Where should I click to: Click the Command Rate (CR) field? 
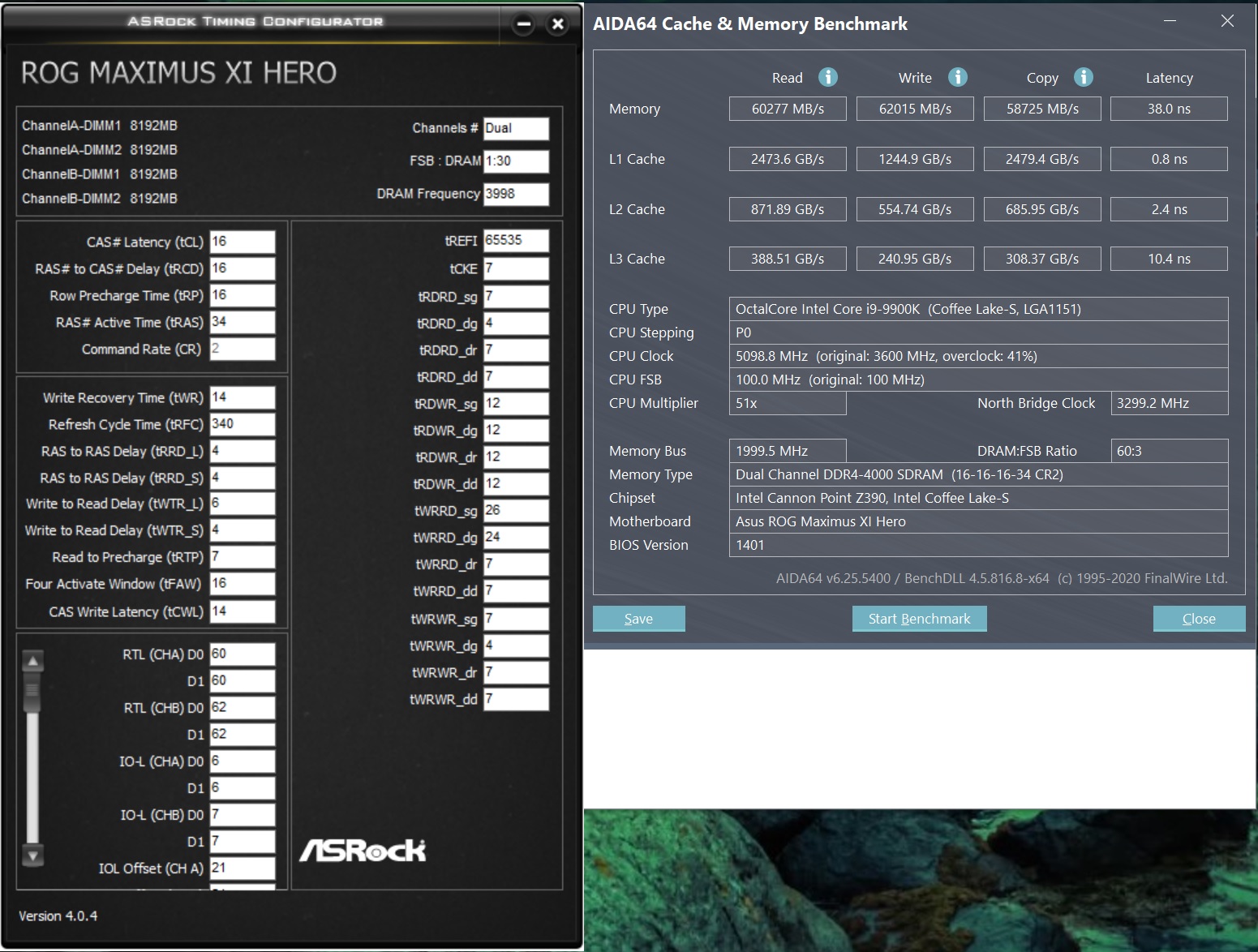pos(243,349)
